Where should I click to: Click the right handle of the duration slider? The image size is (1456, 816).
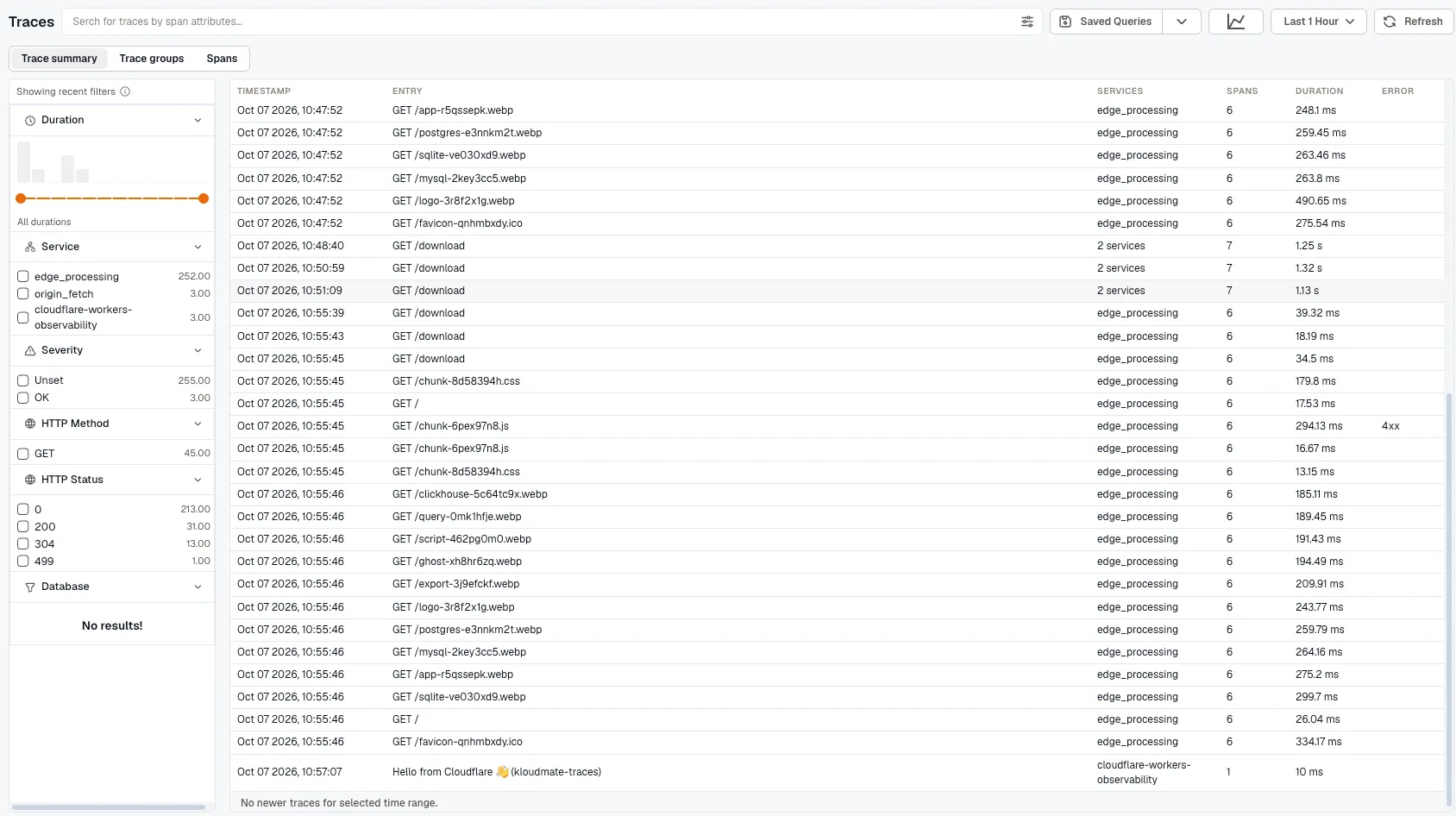click(x=204, y=198)
